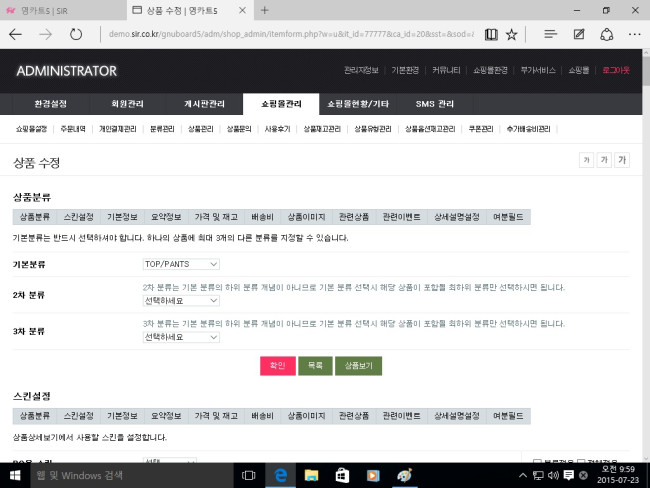Open the 쇼핑몰관리 main menu tab
Screen dimensions: 650x488
(x=280, y=104)
